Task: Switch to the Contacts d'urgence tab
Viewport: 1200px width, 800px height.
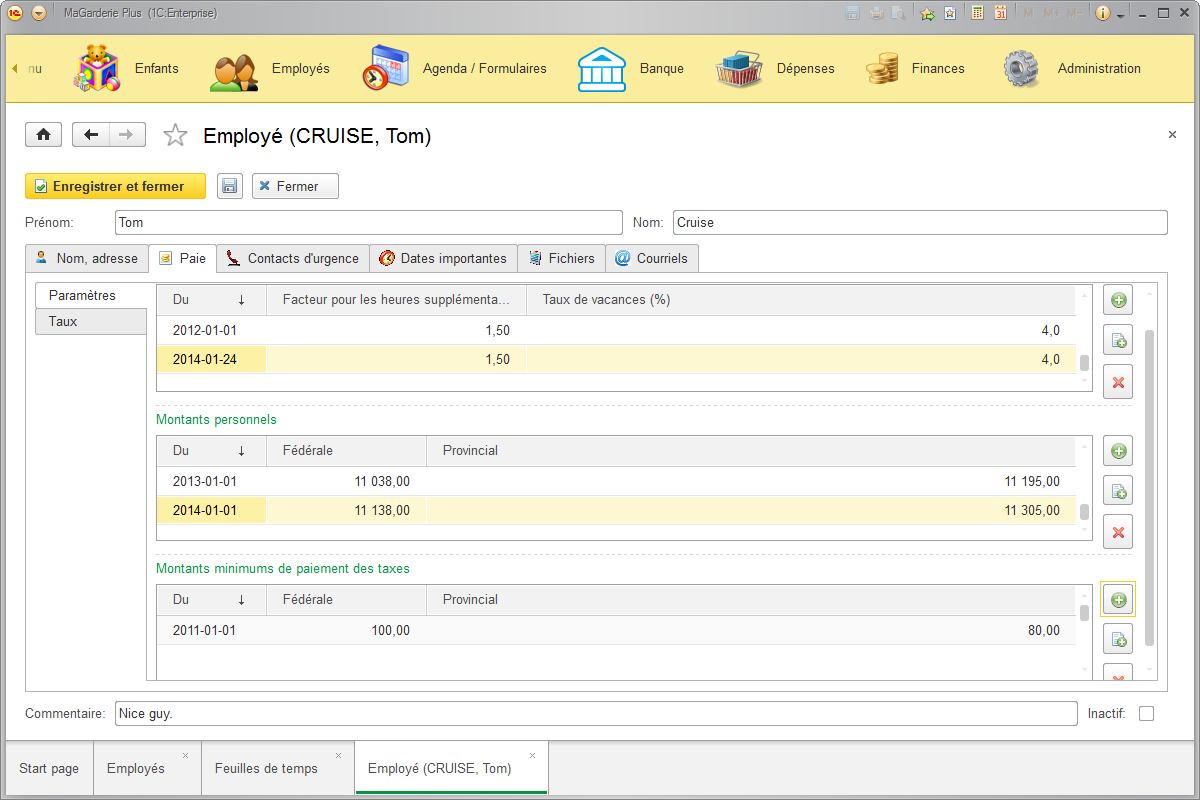Action: (291, 258)
